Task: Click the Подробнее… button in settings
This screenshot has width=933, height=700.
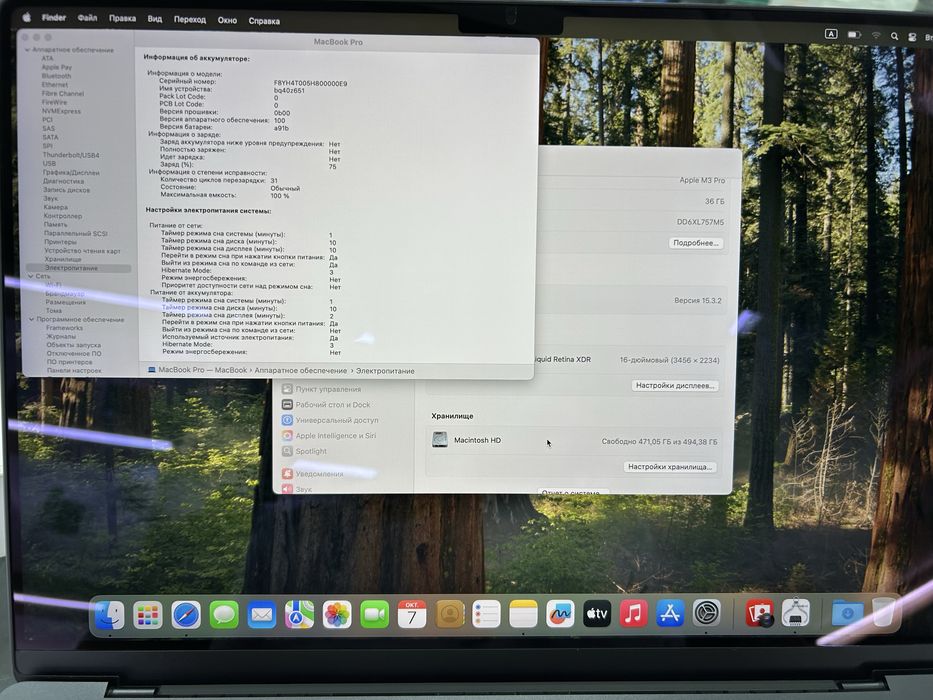Action: (x=696, y=243)
